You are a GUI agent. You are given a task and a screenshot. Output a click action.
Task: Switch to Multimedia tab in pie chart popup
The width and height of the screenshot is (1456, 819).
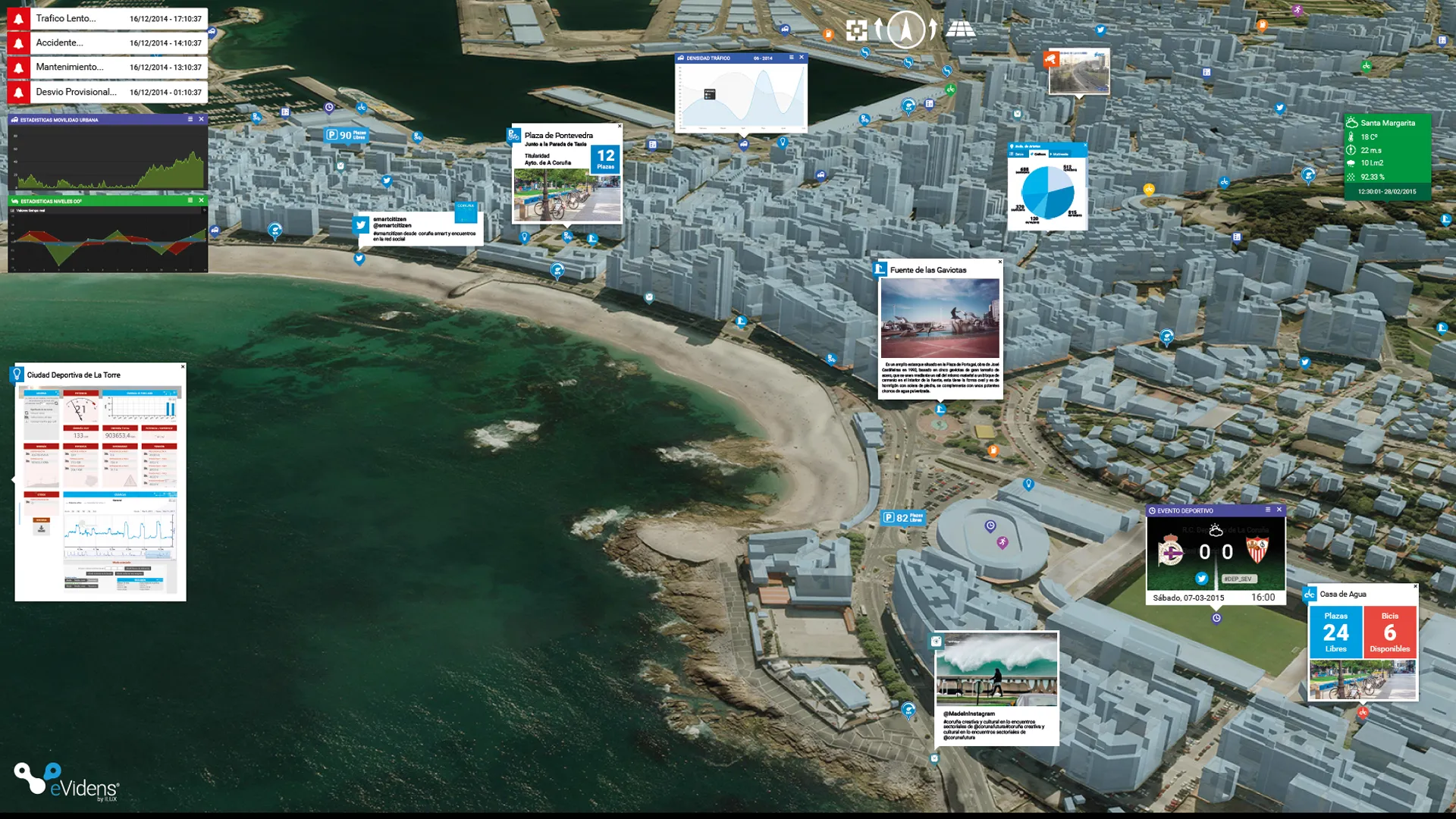[1059, 154]
